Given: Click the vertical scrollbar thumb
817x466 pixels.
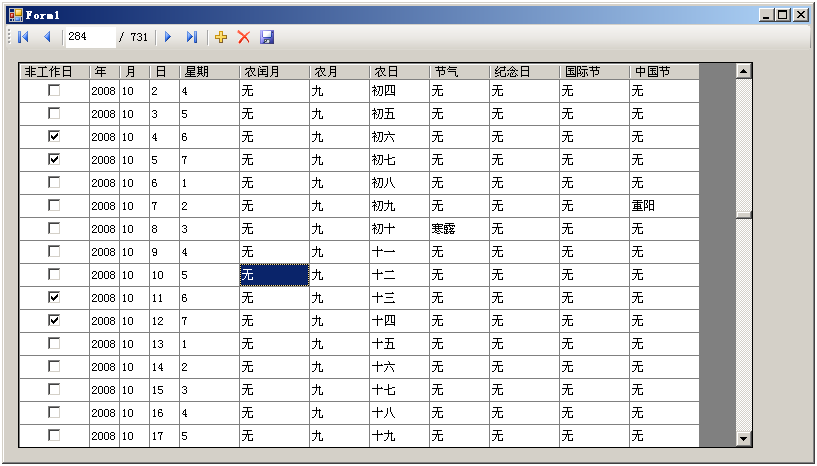Looking at the screenshot, I should [x=744, y=215].
